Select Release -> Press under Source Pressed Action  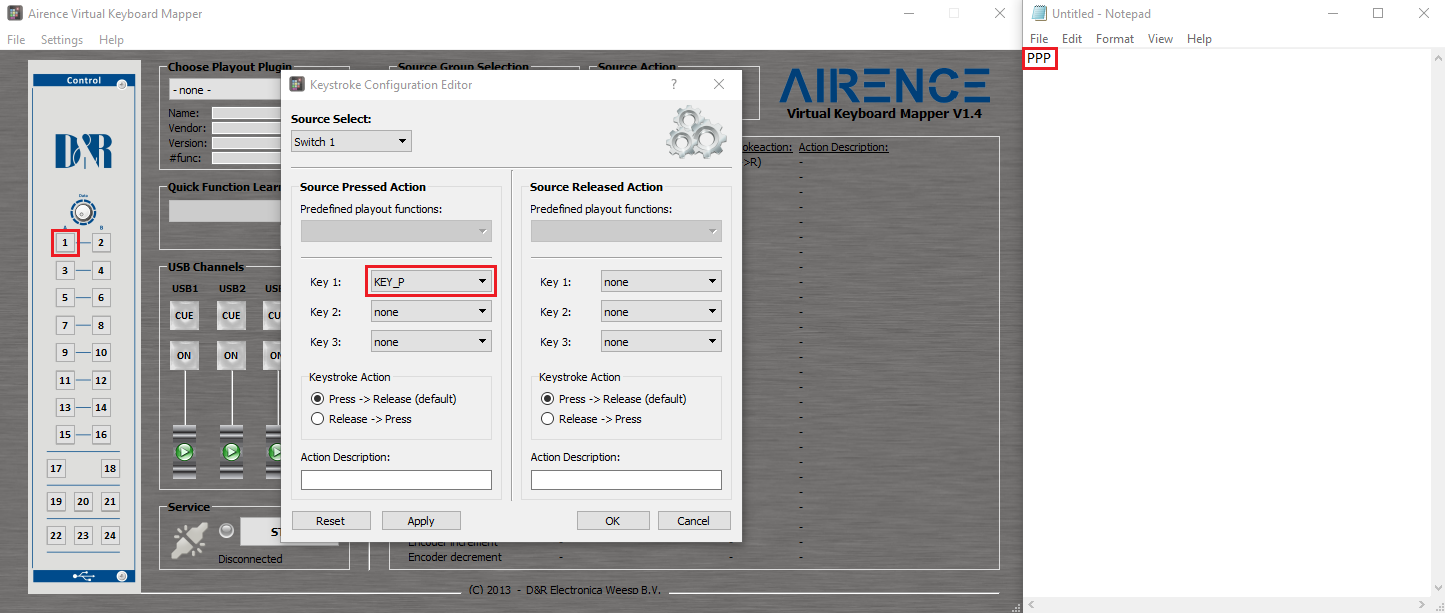point(318,419)
